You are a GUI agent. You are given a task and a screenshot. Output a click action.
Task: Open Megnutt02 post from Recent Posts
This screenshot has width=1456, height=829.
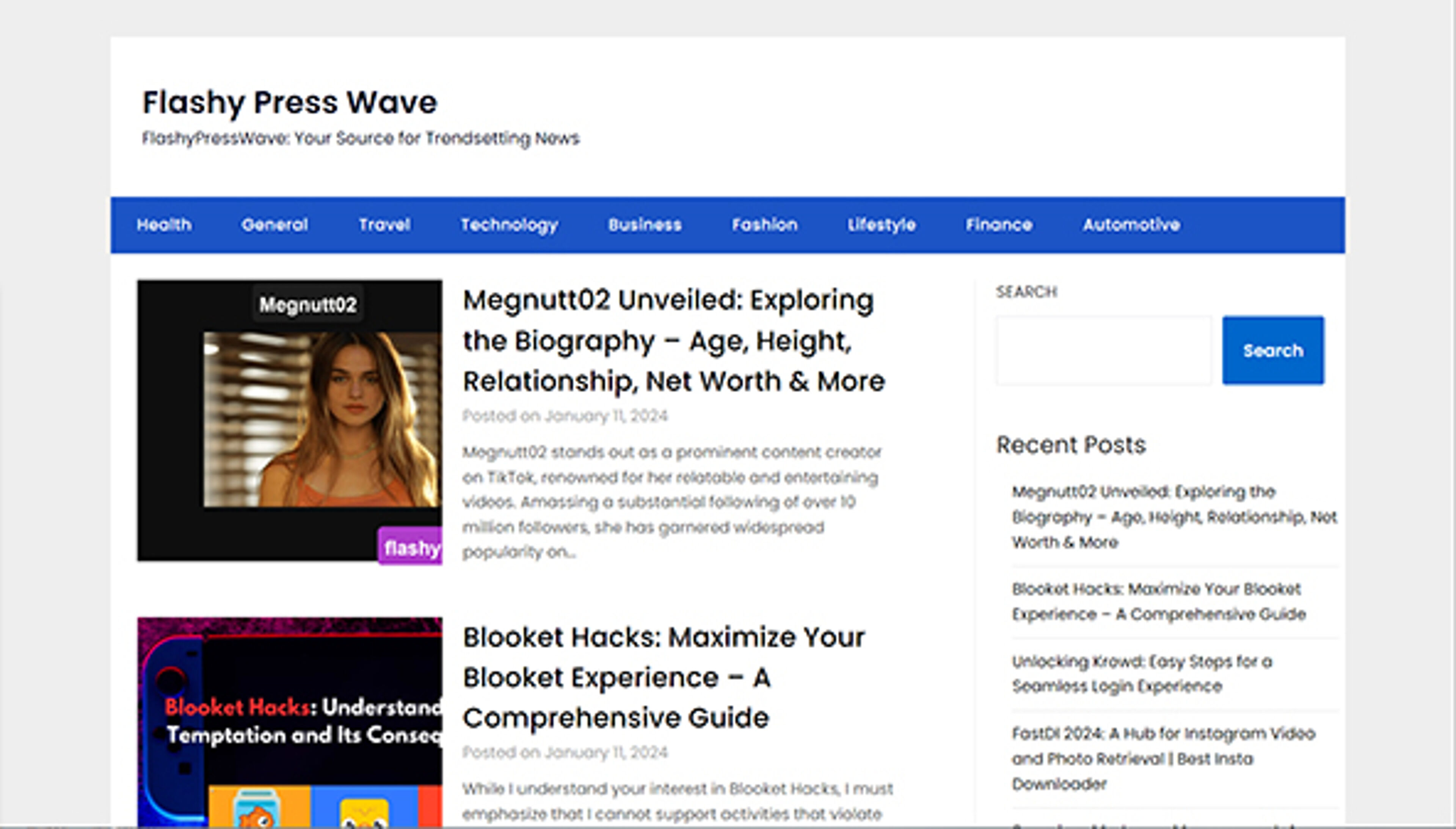[x=1174, y=517]
